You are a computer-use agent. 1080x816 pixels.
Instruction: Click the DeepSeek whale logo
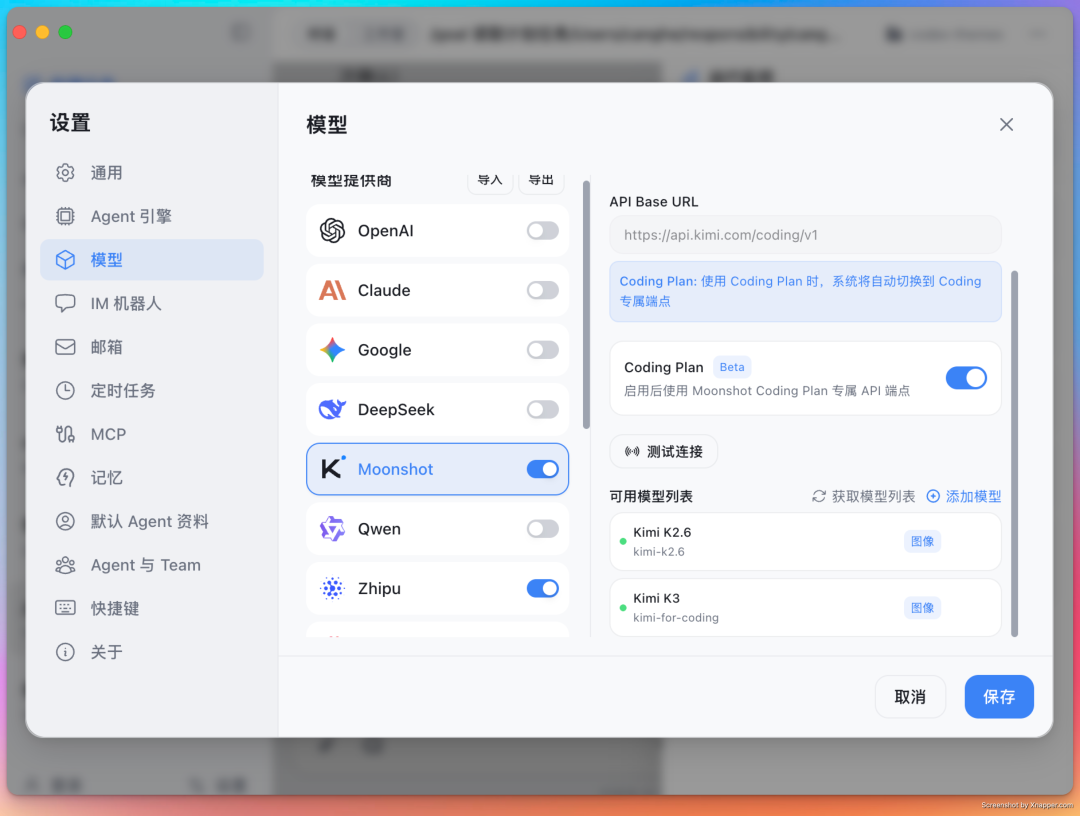tap(332, 409)
